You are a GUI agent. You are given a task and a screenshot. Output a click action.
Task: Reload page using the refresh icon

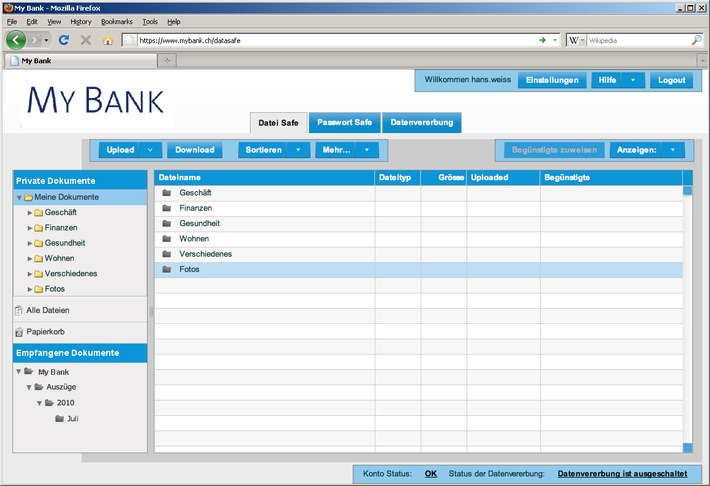(64, 40)
